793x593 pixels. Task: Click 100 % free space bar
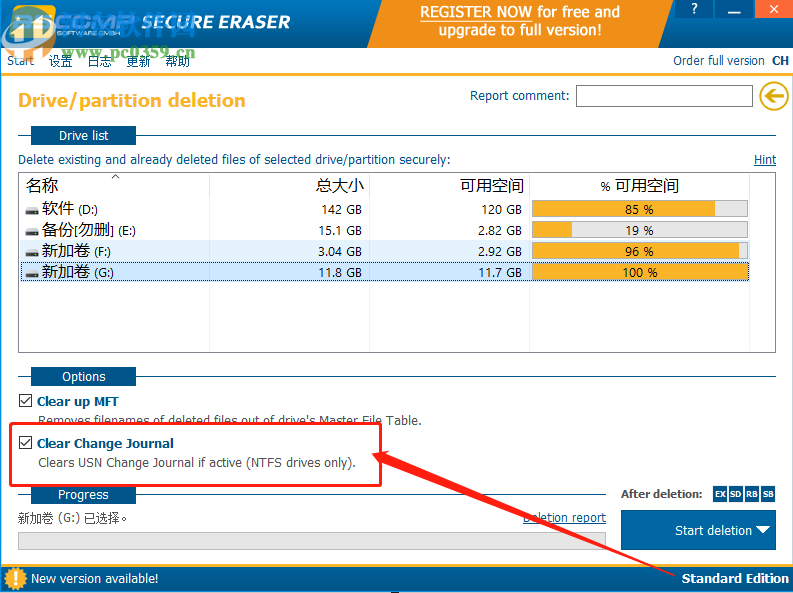point(640,272)
